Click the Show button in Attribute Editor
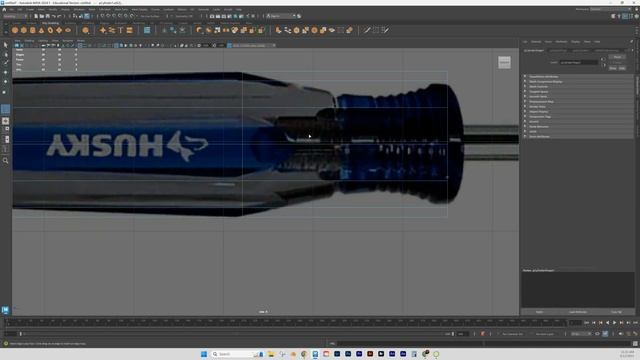Viewport: 640px width, 360px height. click(x=613, y=69)
